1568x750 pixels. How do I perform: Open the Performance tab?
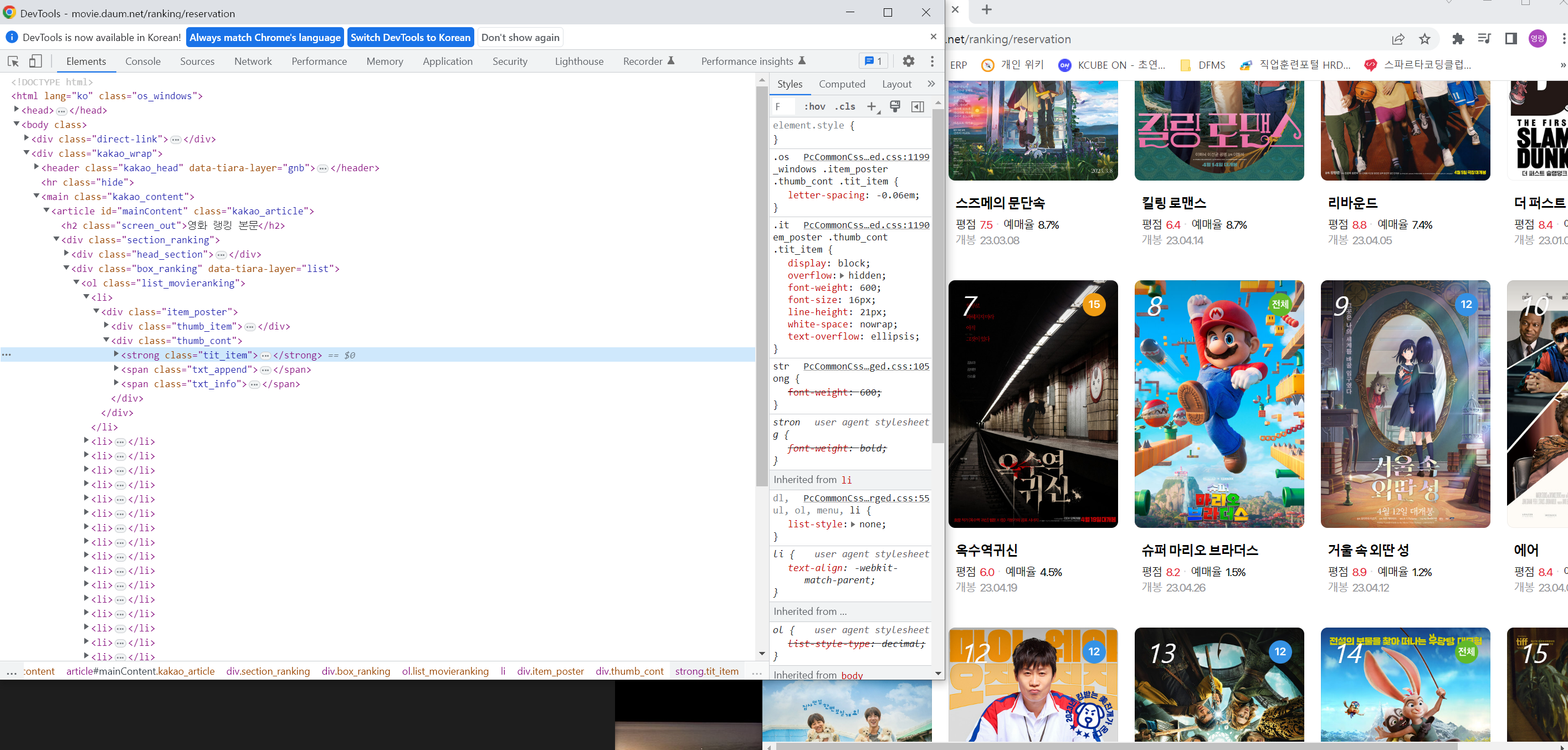coord(319,61)
